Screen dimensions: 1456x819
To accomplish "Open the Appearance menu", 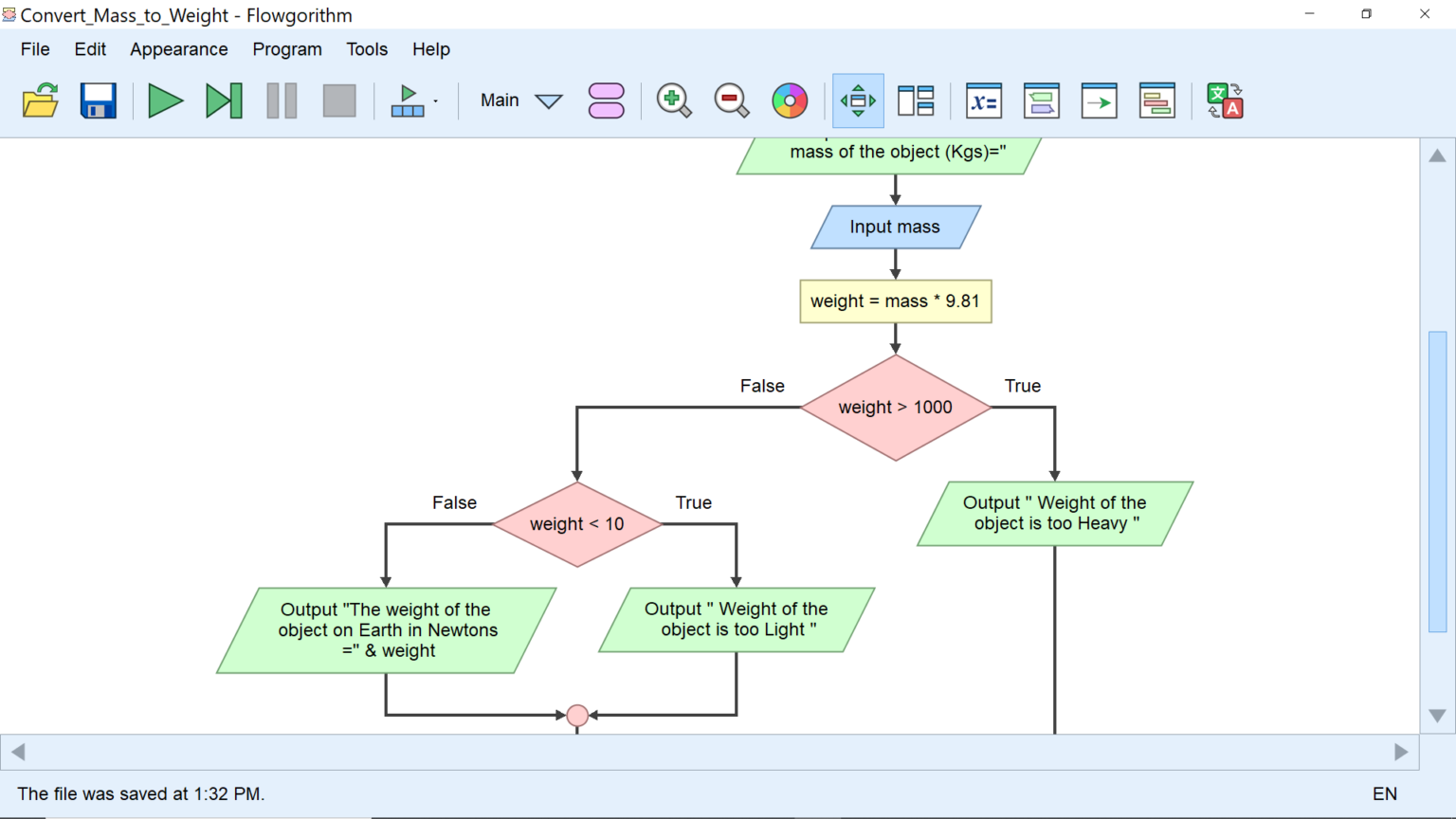I will click(x=179, y=49).
